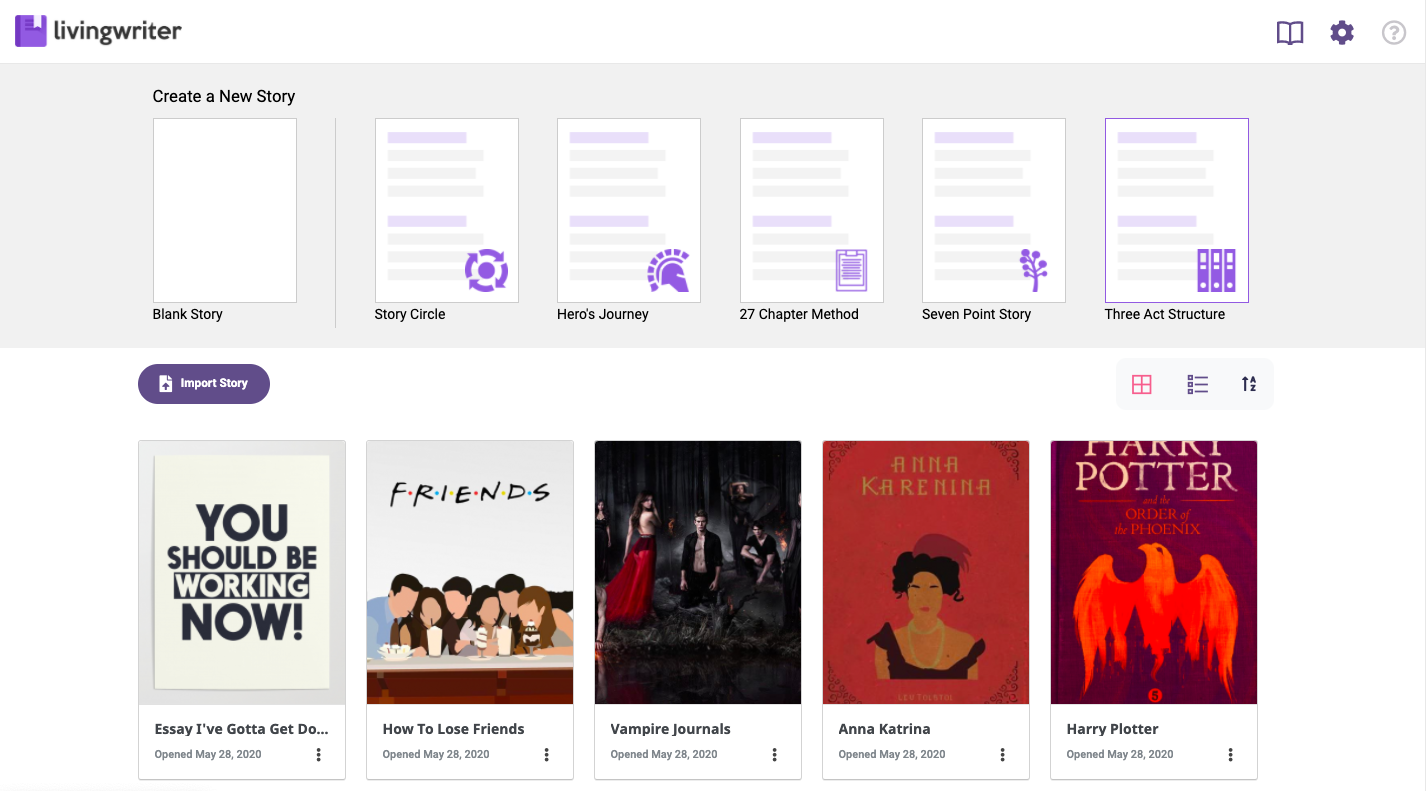The width and height of the screenshot is (1426, 791).
Task: Click the help question mark icon
Action: [x=1393, y=33]
